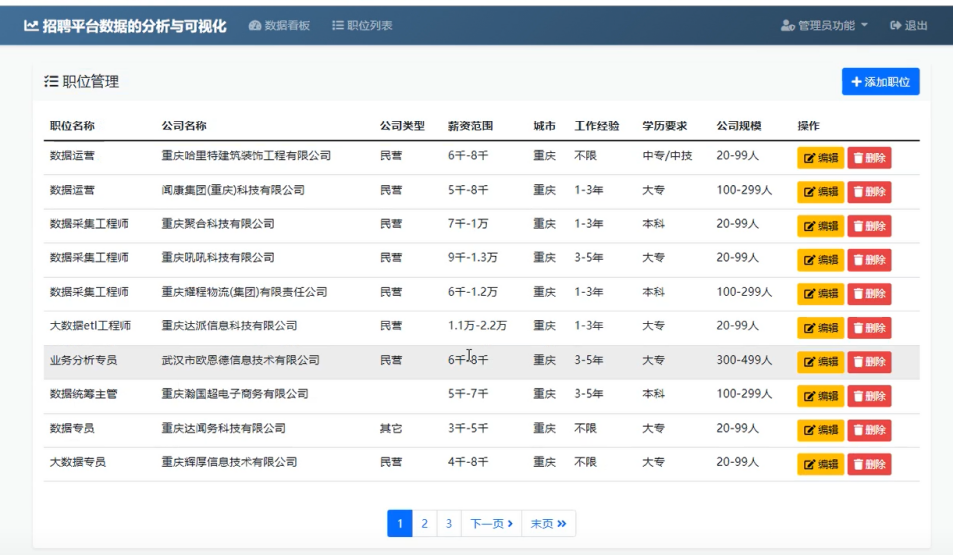953x555 pixels.
Task: Click the 公司类型 column header
Action: (x=402, y=126)
